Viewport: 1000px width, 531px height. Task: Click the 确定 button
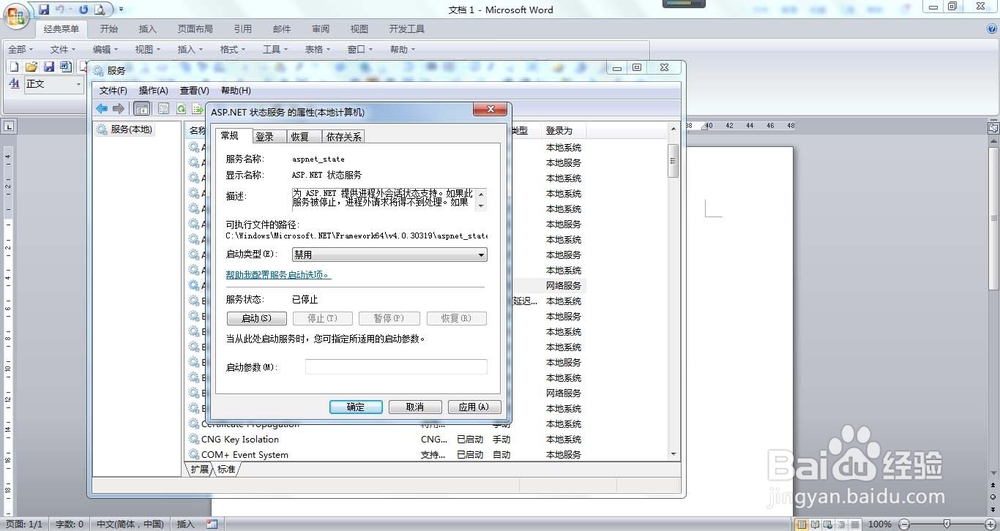356,407
